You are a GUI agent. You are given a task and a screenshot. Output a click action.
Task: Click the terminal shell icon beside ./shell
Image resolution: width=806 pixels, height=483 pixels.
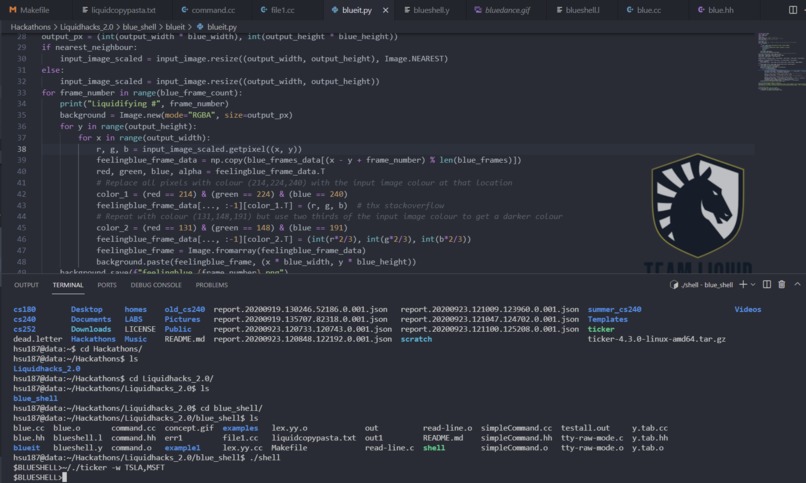click(674, 285)
